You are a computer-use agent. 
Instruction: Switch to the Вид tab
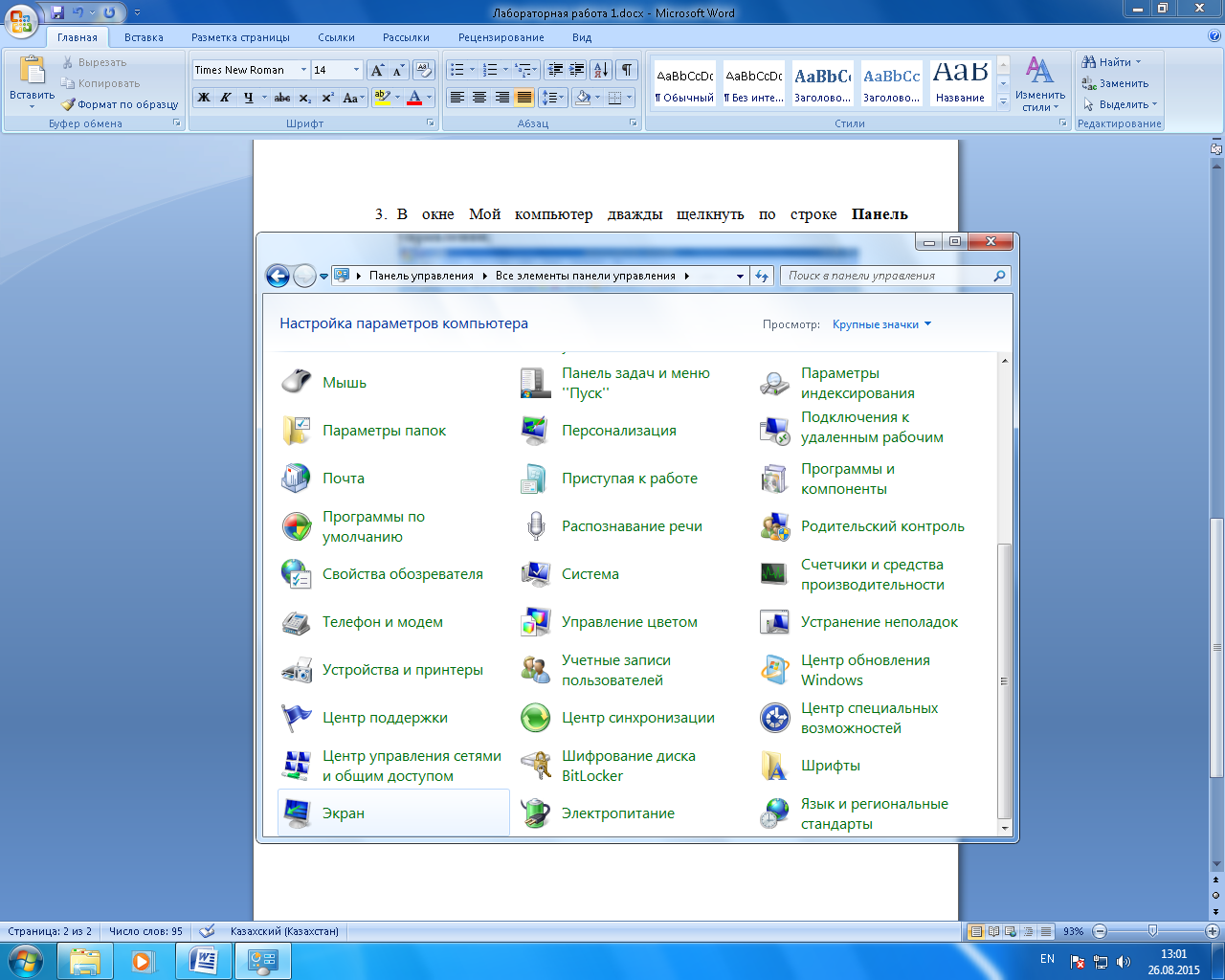[x=582, y=37]
